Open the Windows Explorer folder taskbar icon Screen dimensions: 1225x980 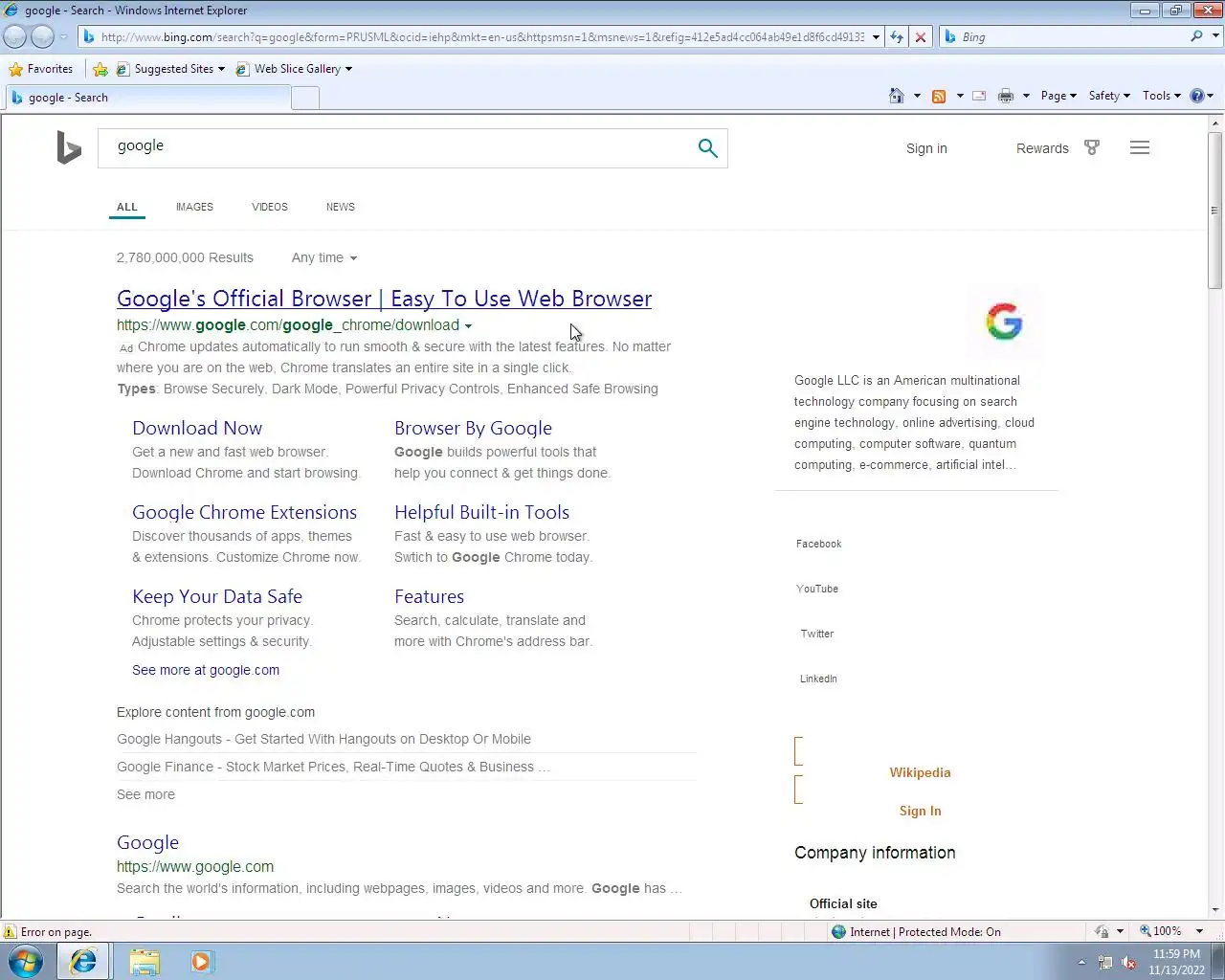[x=144, y=961]
